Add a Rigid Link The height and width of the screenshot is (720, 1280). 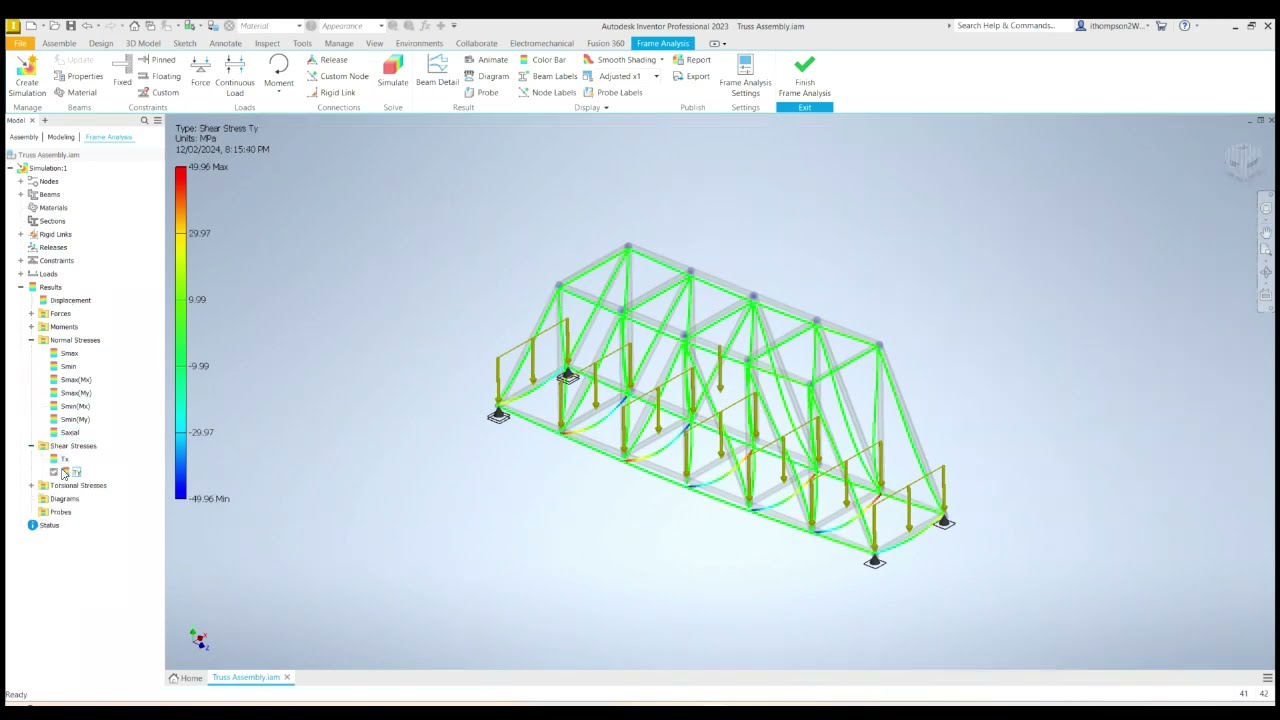click(x=330, y=92)
